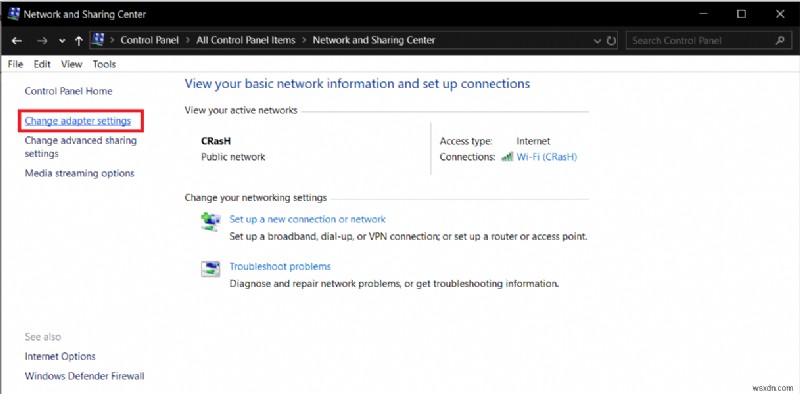Expand the chevron after Control Panel breadcrumb
This screenshot has height=394, width=800.
pos(188,40)
